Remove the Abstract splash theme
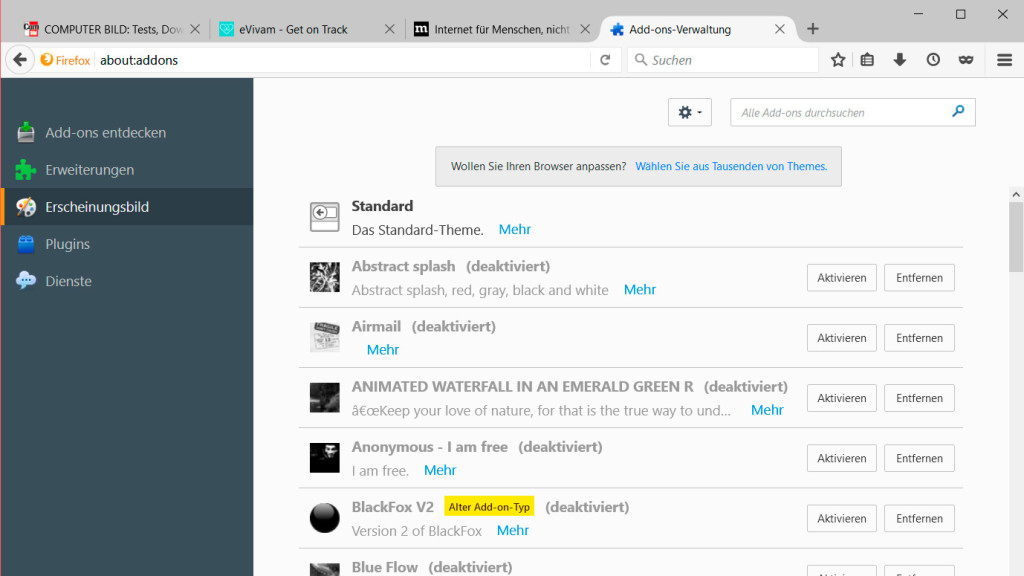This screenshot has height=576, width=1024. coord(920,278)
